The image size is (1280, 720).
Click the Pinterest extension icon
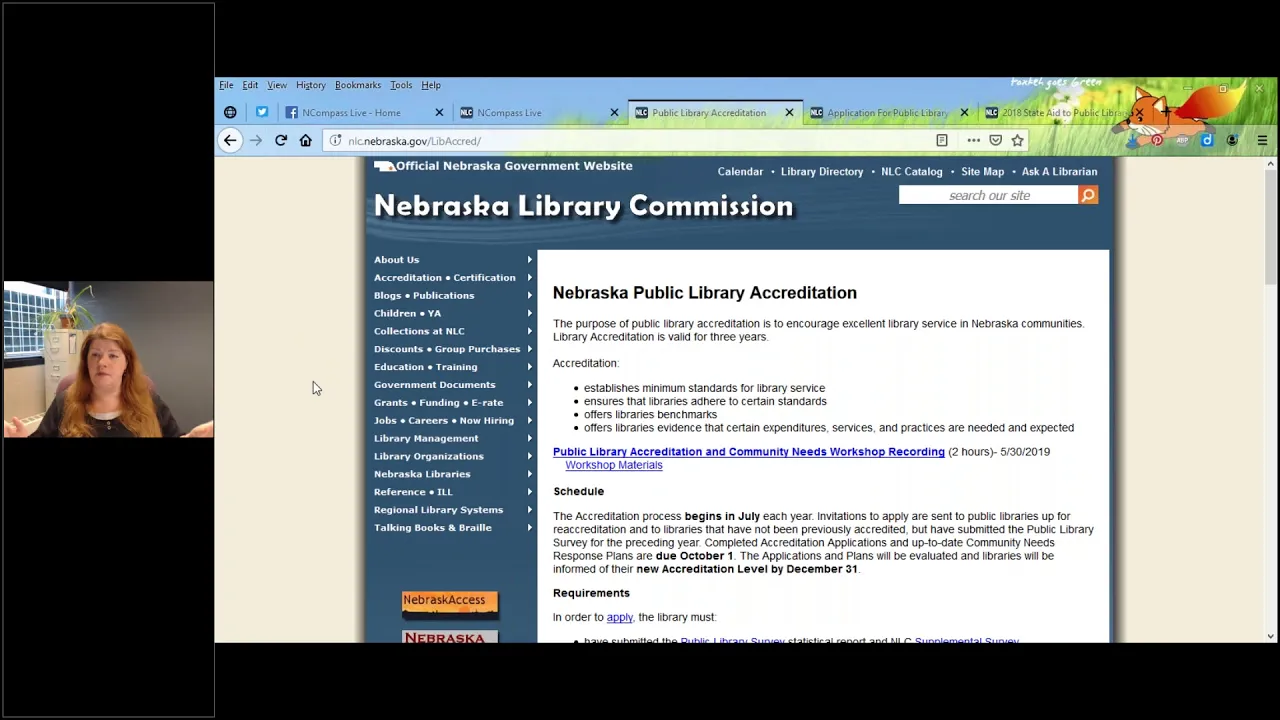pyautogui.click(x=1157, y=141)
